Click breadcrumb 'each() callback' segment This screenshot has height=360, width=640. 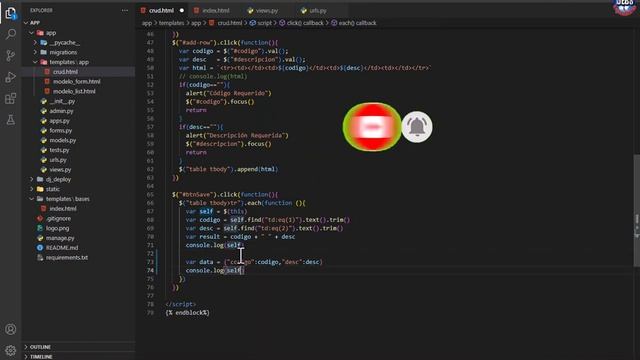point(357,23)
